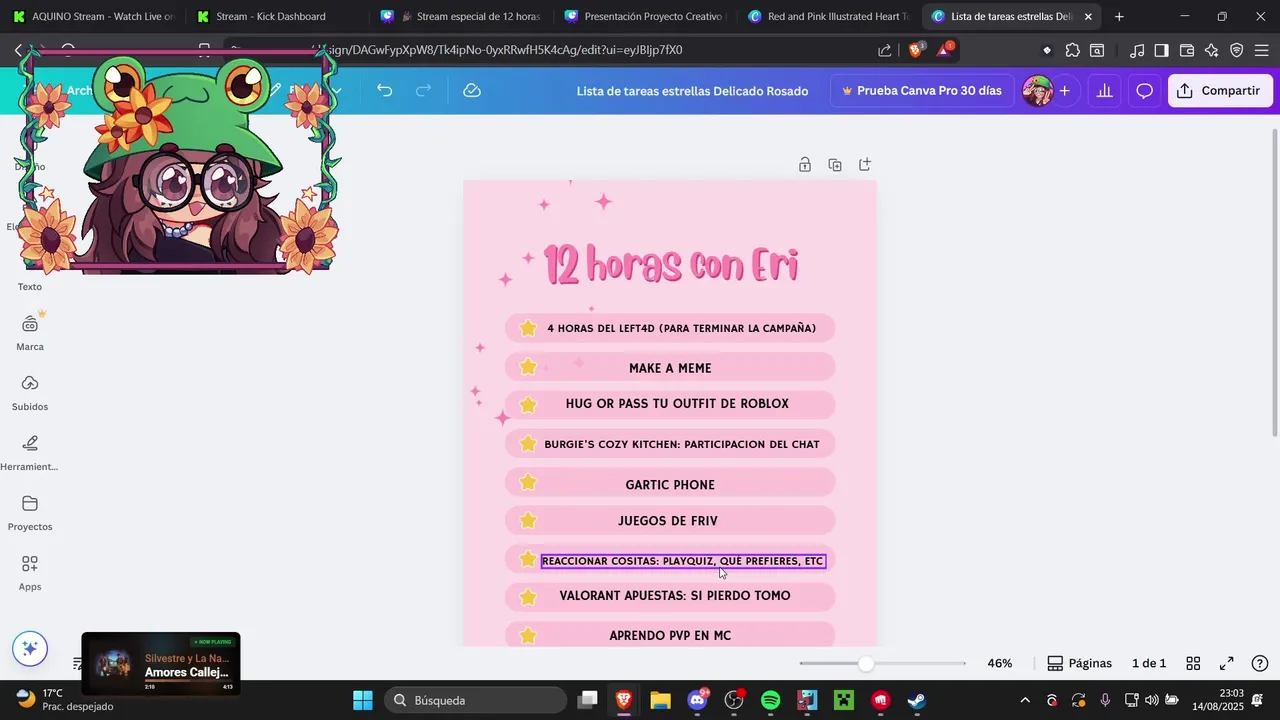The image size is (1280, 720).
Task: Open Leo AI sparkle icon
Action: 1212,50
